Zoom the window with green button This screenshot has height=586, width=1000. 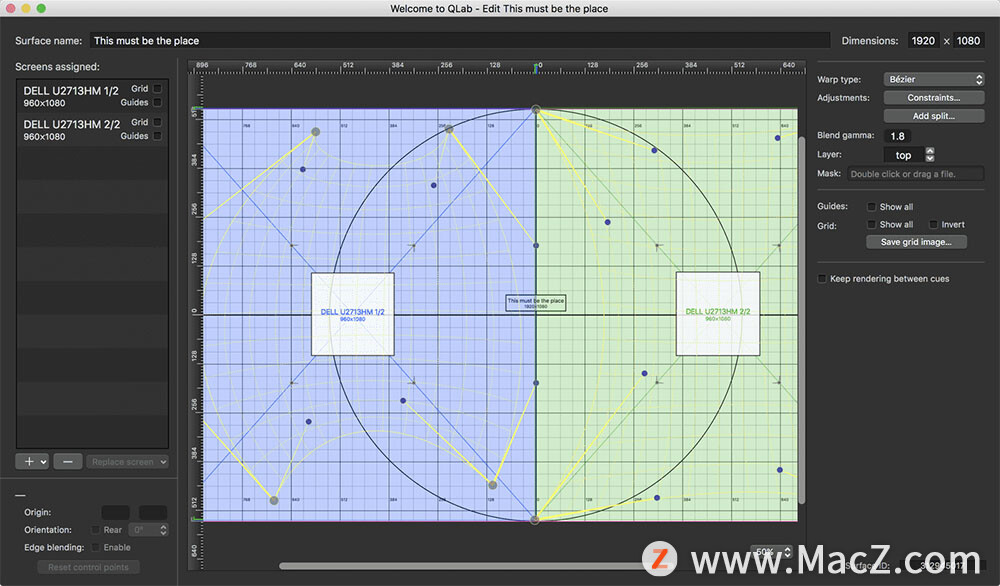coord(41,8)
